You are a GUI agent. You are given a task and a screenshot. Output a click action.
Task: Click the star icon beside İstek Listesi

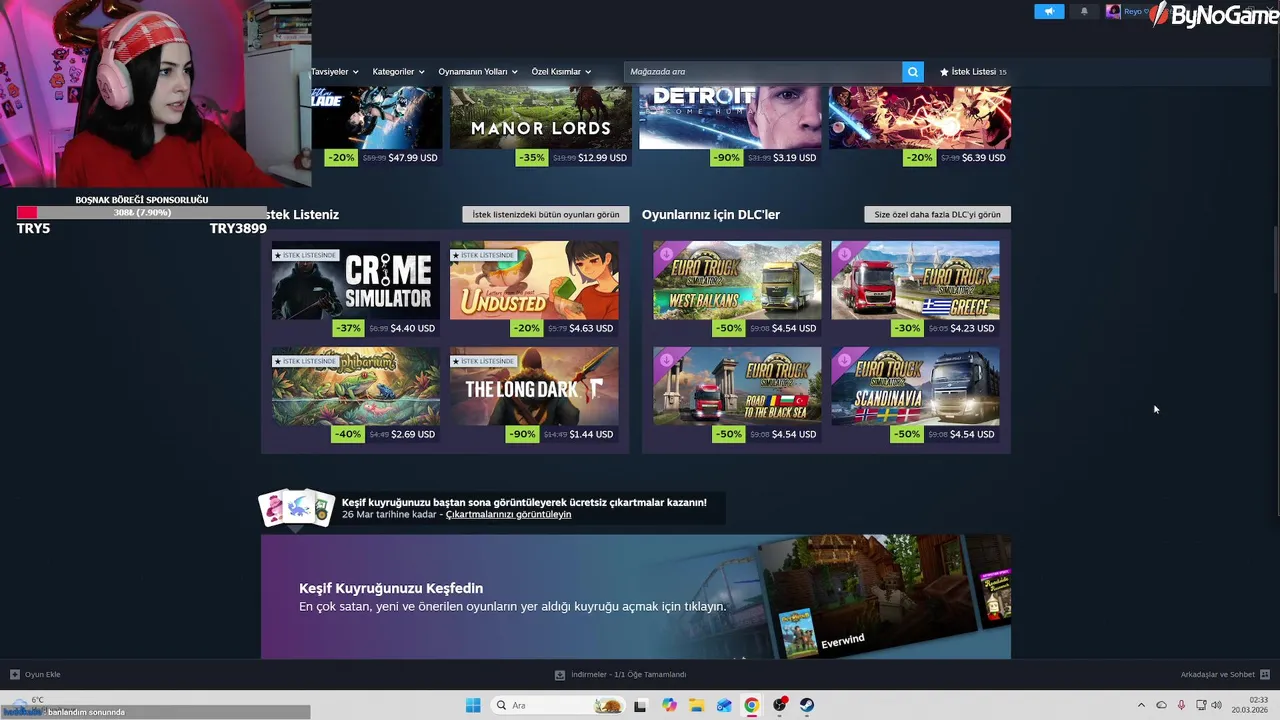tap(944, 72)
